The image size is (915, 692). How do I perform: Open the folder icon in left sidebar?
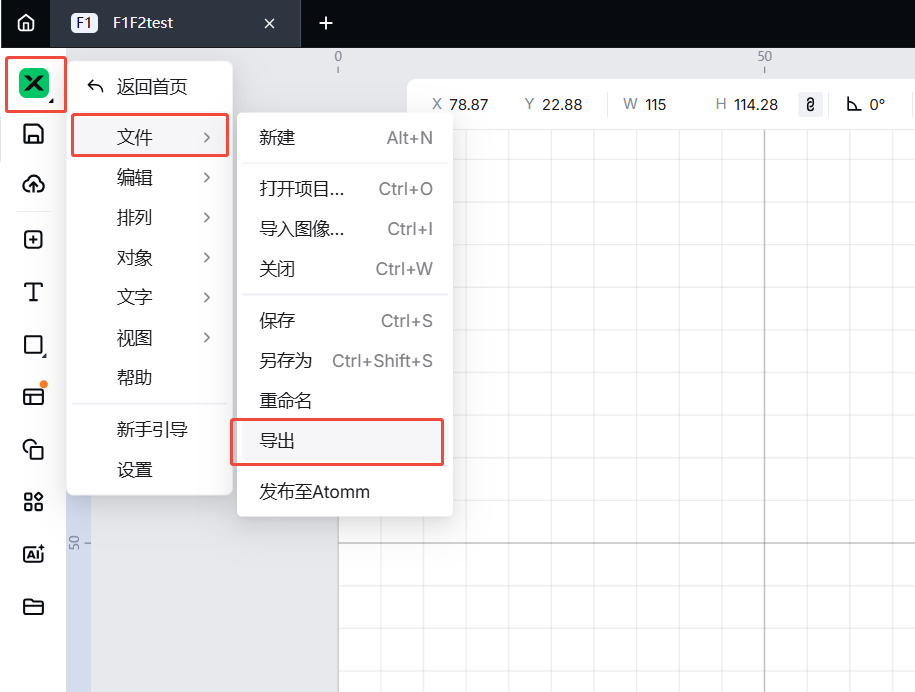33,606
